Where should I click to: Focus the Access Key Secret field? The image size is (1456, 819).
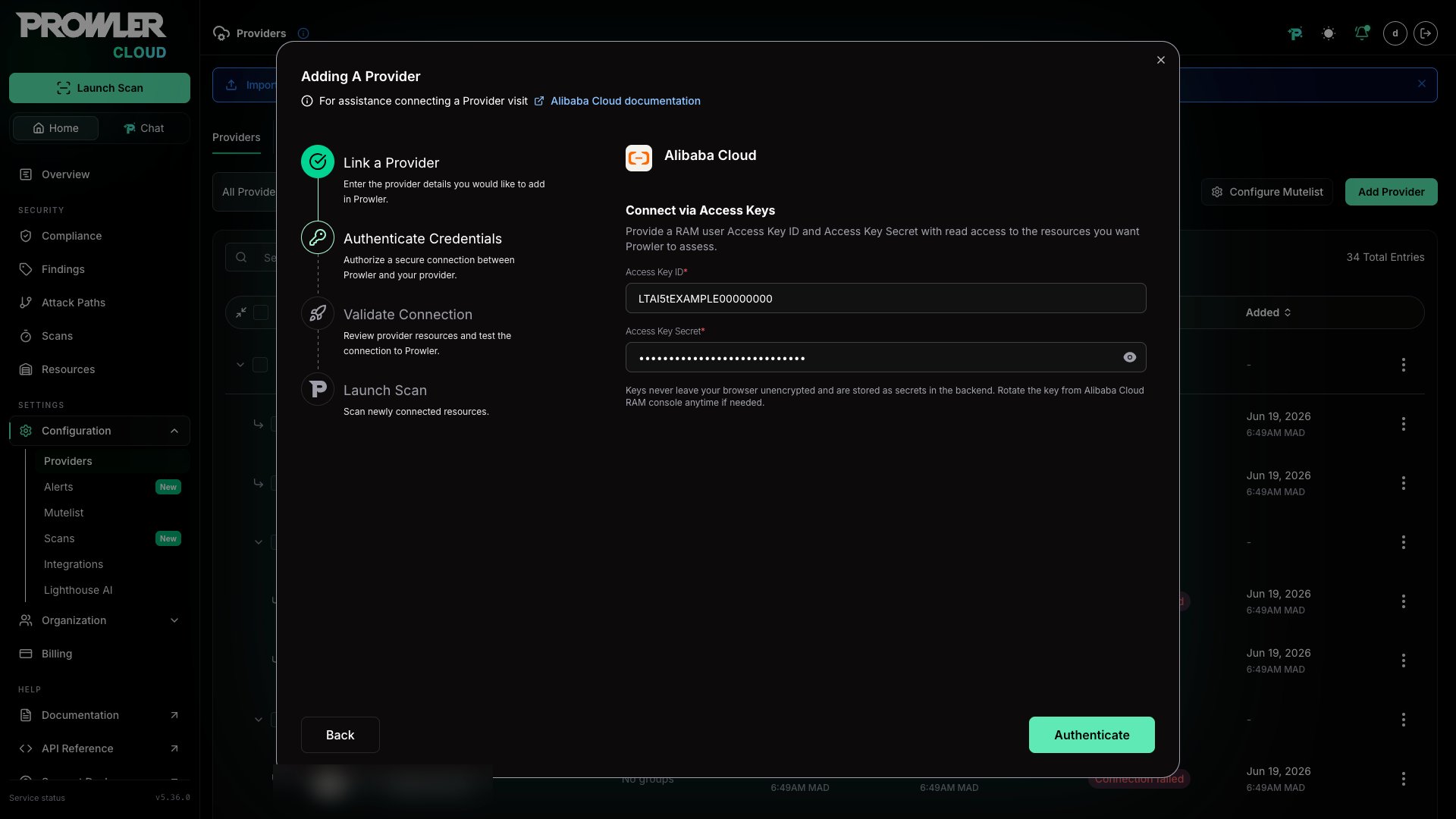[x=885, y=357]
